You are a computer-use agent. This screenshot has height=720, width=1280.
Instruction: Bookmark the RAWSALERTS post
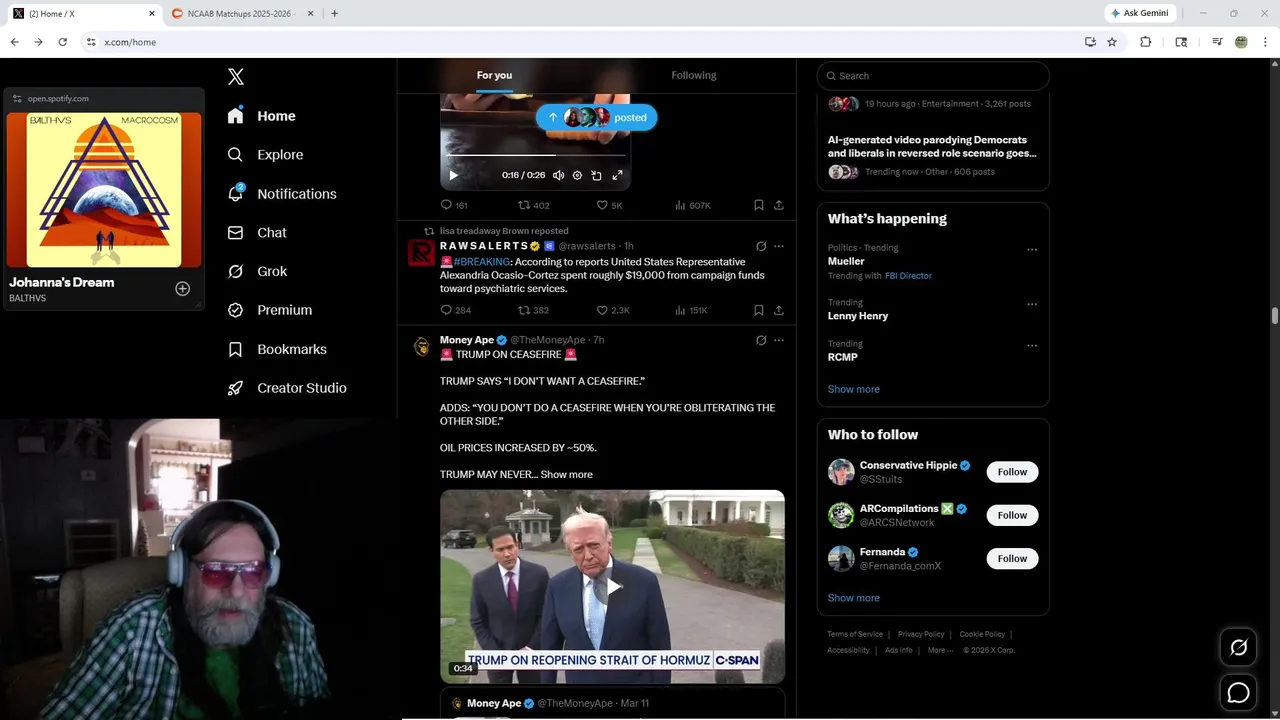click(x=759, y=310)
